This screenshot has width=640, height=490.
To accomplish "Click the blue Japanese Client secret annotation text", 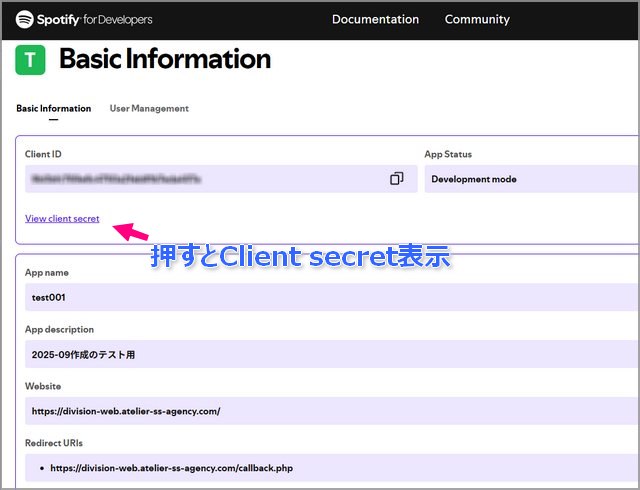I will click(300, 257).
